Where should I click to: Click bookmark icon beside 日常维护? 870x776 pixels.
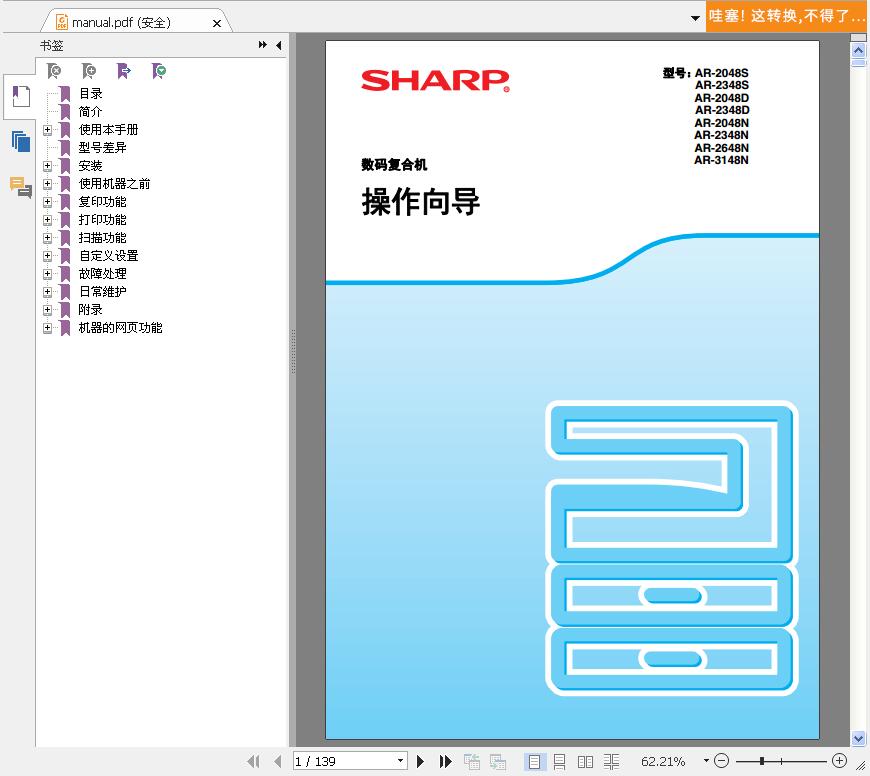pyautogui.click(x=65, y=292)
